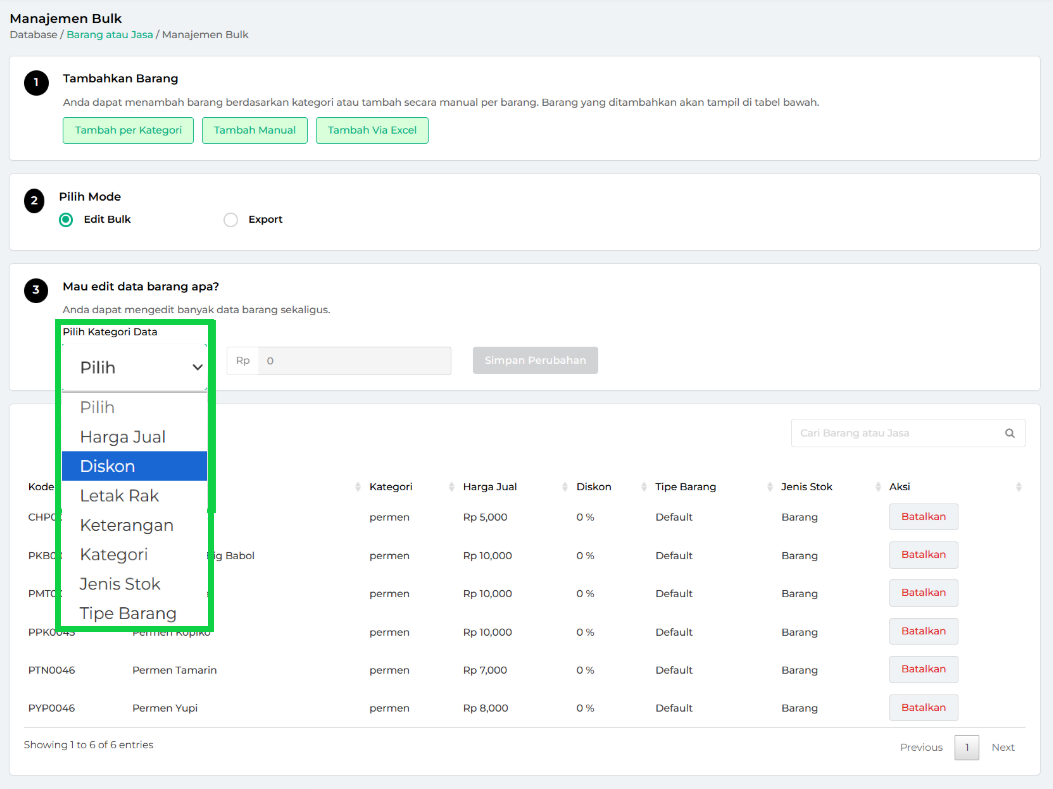This screenshot has height=789, width=1053.
Task: Choose Diskon from the dropdown list
Action: pyautogui.click(x=134, y=466)
